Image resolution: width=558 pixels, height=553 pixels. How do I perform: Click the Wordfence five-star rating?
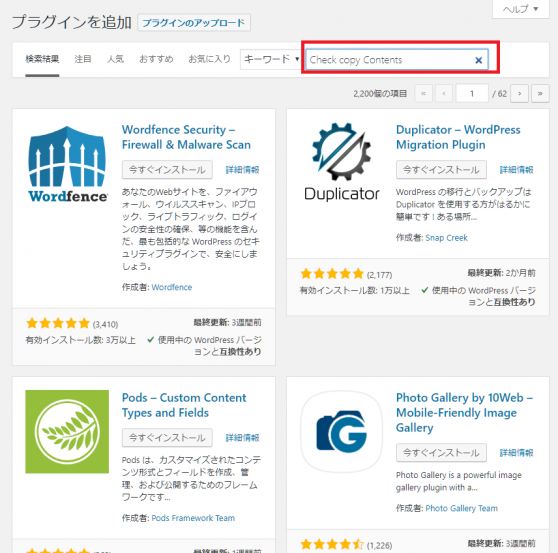[x=58, y=323]
